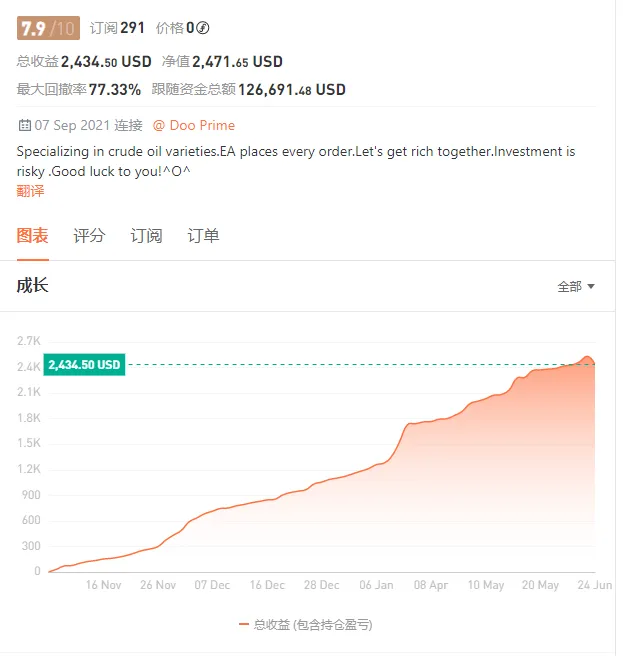Click the 7.9/10 rating badge
The image size is (623, 656).
48,28
